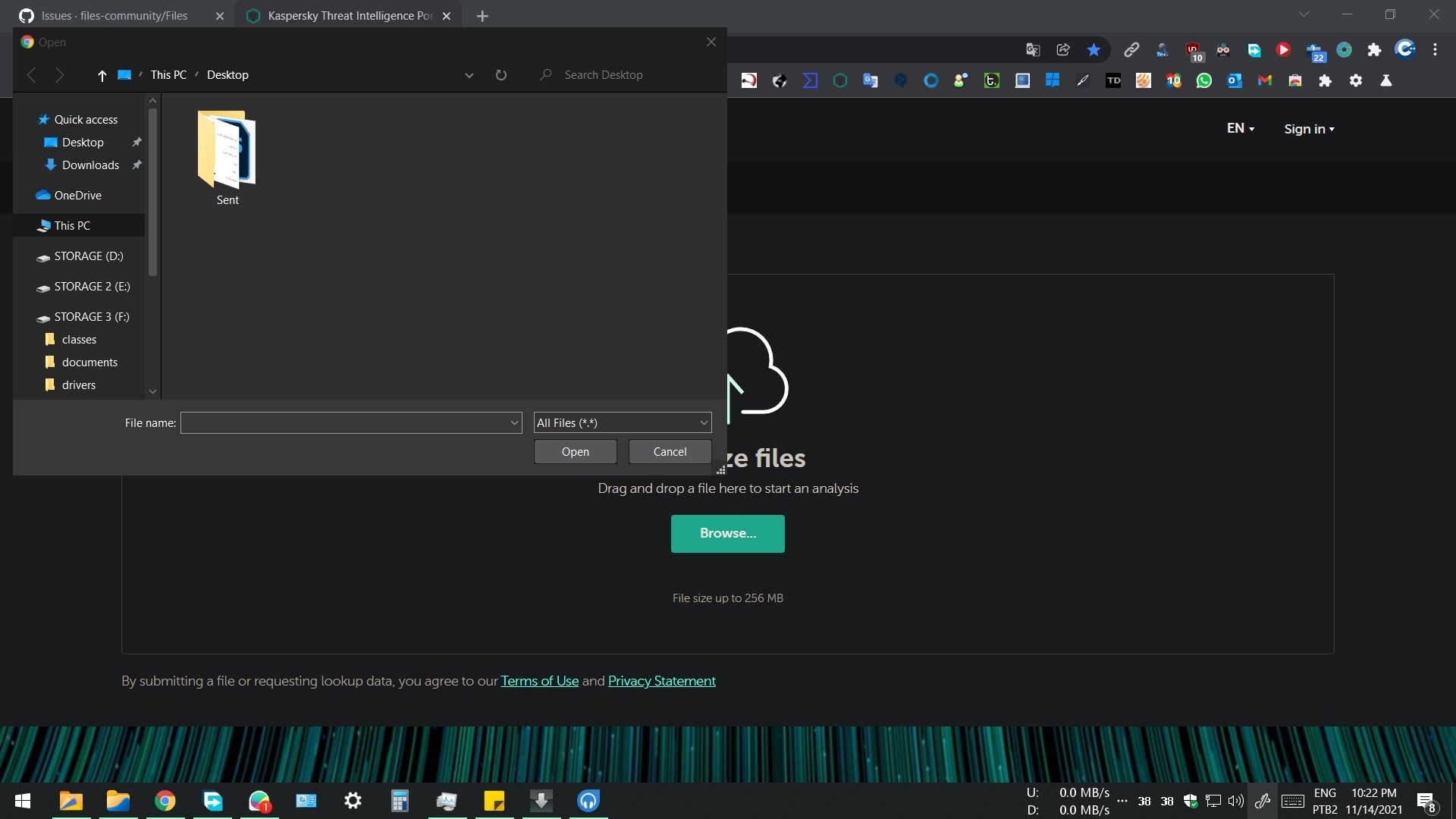
Task: Open Gmail from the bookmarks bar
Action: pyautogui.click(x=1265, y=80)
